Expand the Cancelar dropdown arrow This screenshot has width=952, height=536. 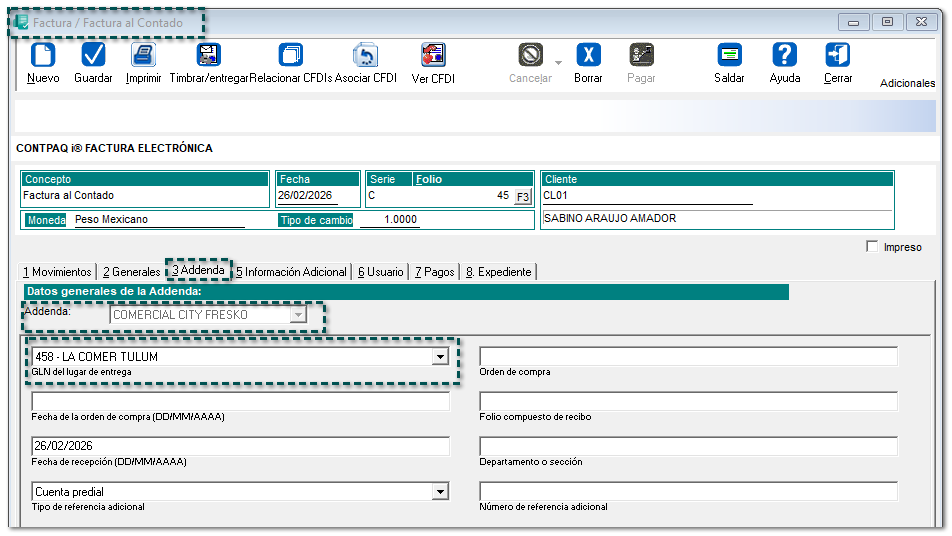[558, 62]
